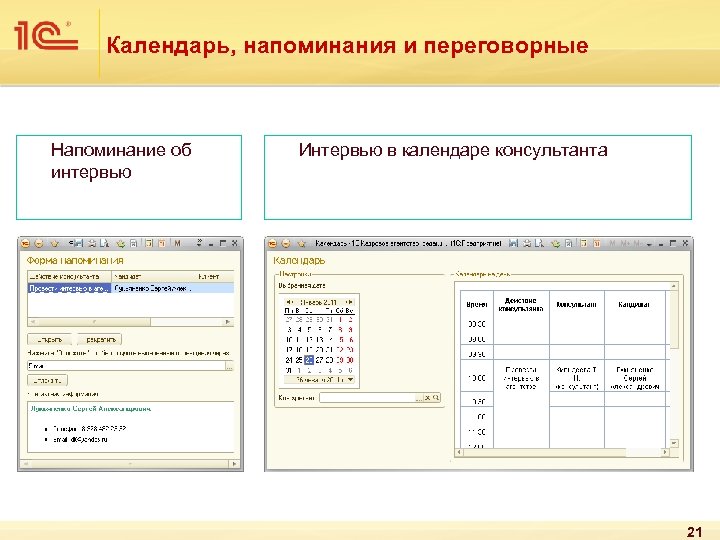Open the 1C main menu in Calendar window

point(272,243)
